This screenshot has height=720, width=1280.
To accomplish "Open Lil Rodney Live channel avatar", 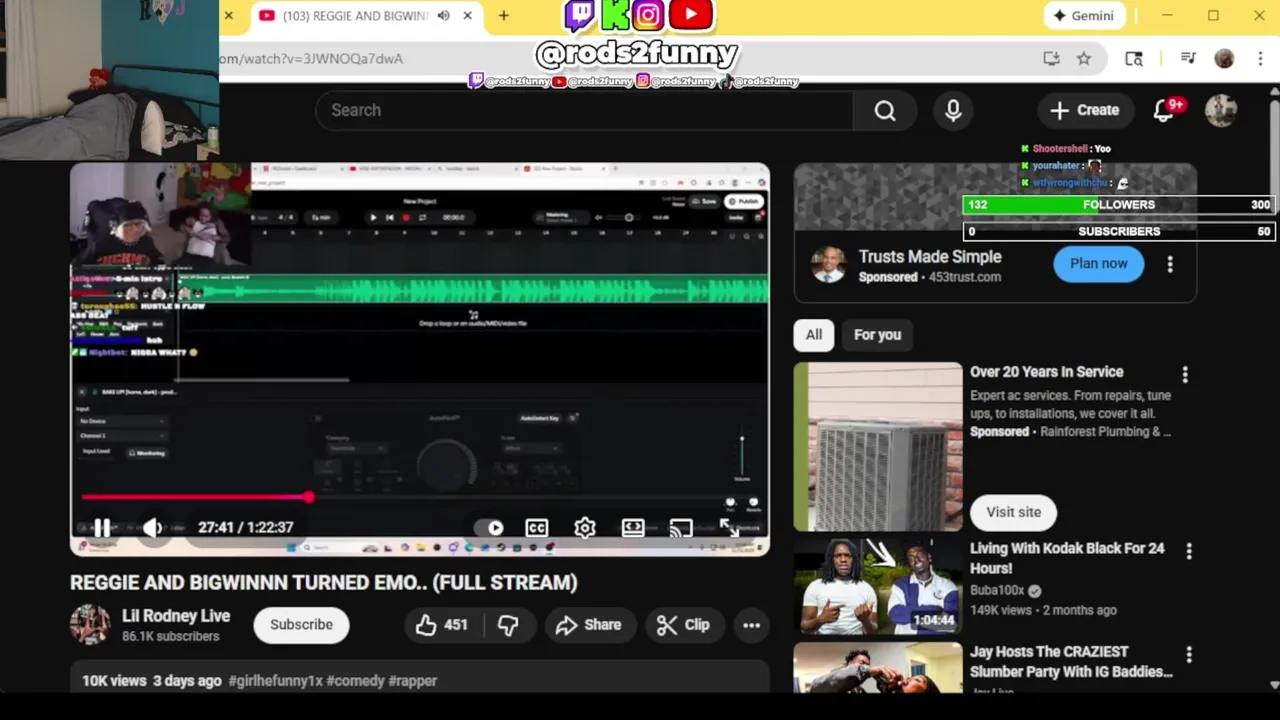I will [x=89, y=625].
